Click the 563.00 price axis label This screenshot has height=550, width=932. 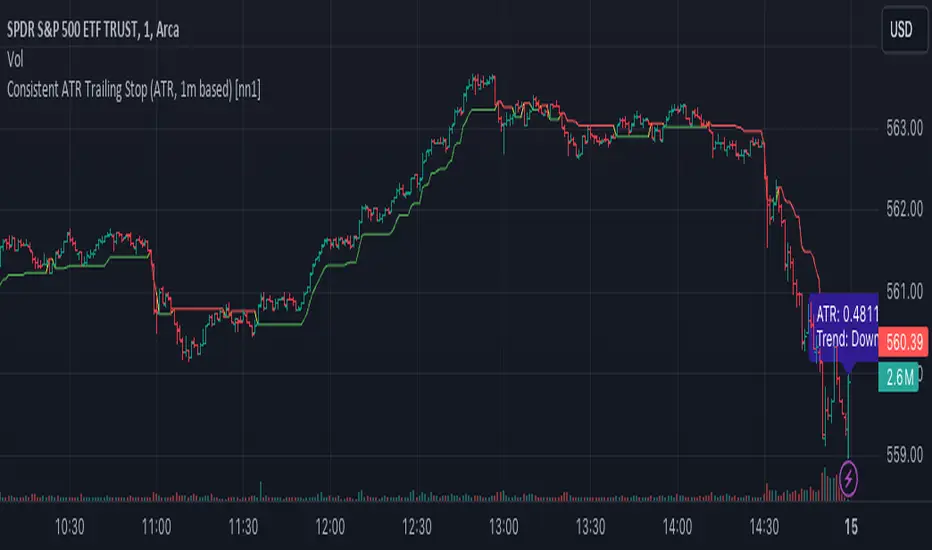904,128
